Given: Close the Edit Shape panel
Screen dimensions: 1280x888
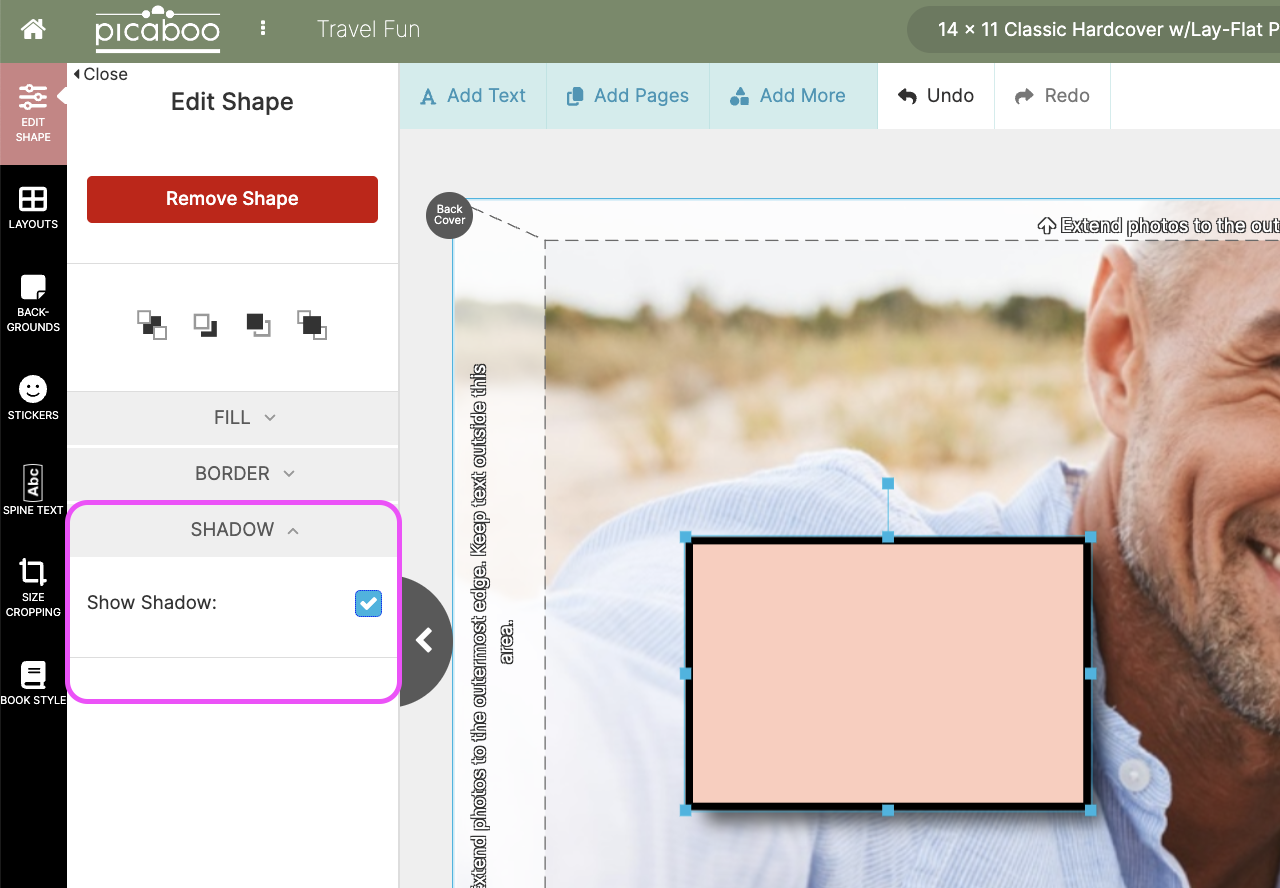Looking at the screenshot, I should pyautogui.click(x=100, y=74).
